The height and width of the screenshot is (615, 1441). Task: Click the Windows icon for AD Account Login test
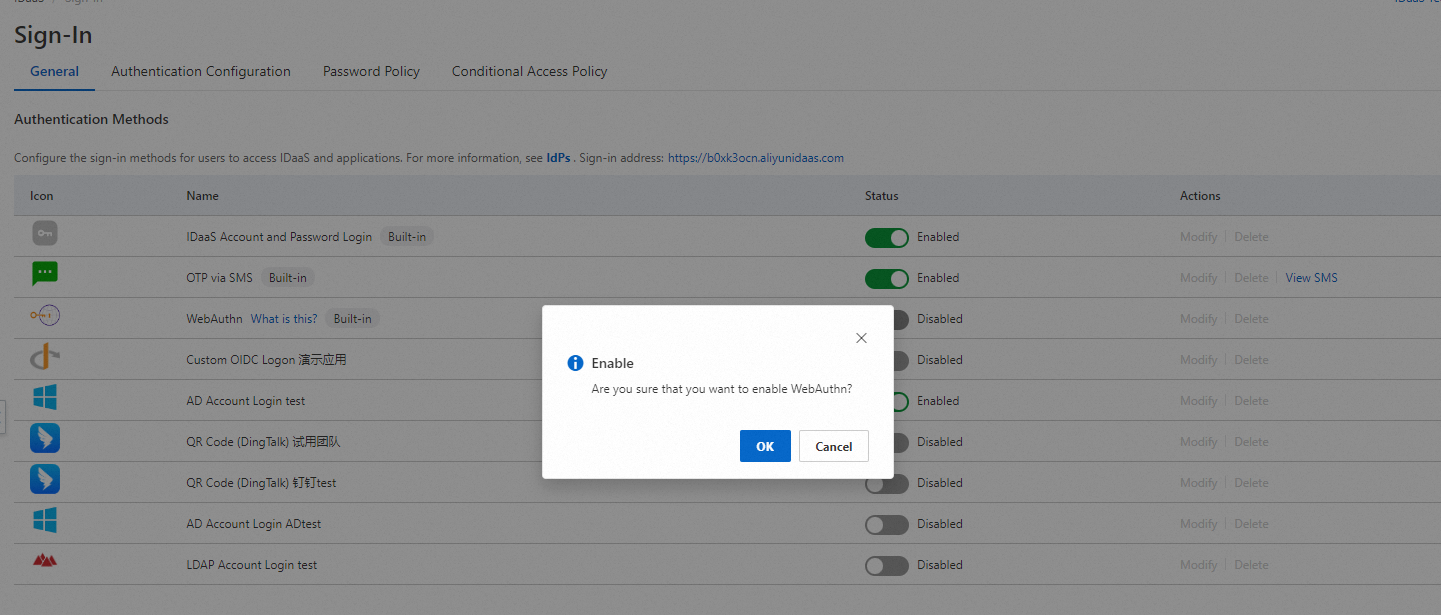(x=45, y=398)
